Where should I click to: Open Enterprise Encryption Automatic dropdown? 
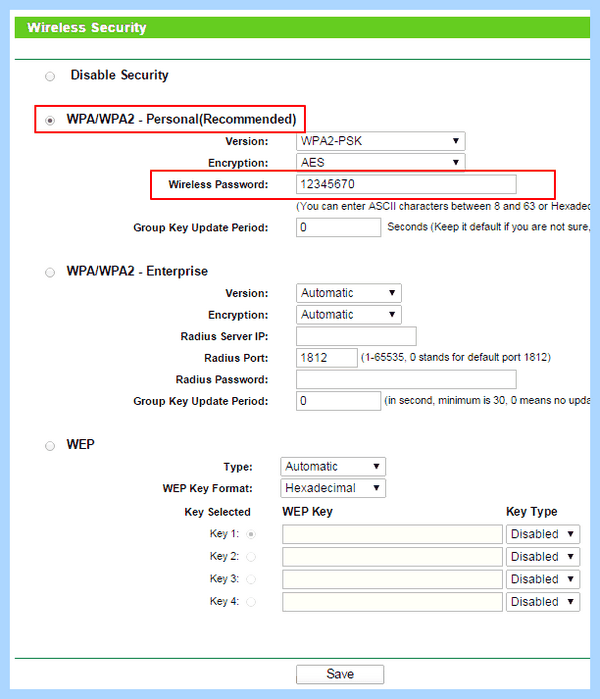point(349,315)
